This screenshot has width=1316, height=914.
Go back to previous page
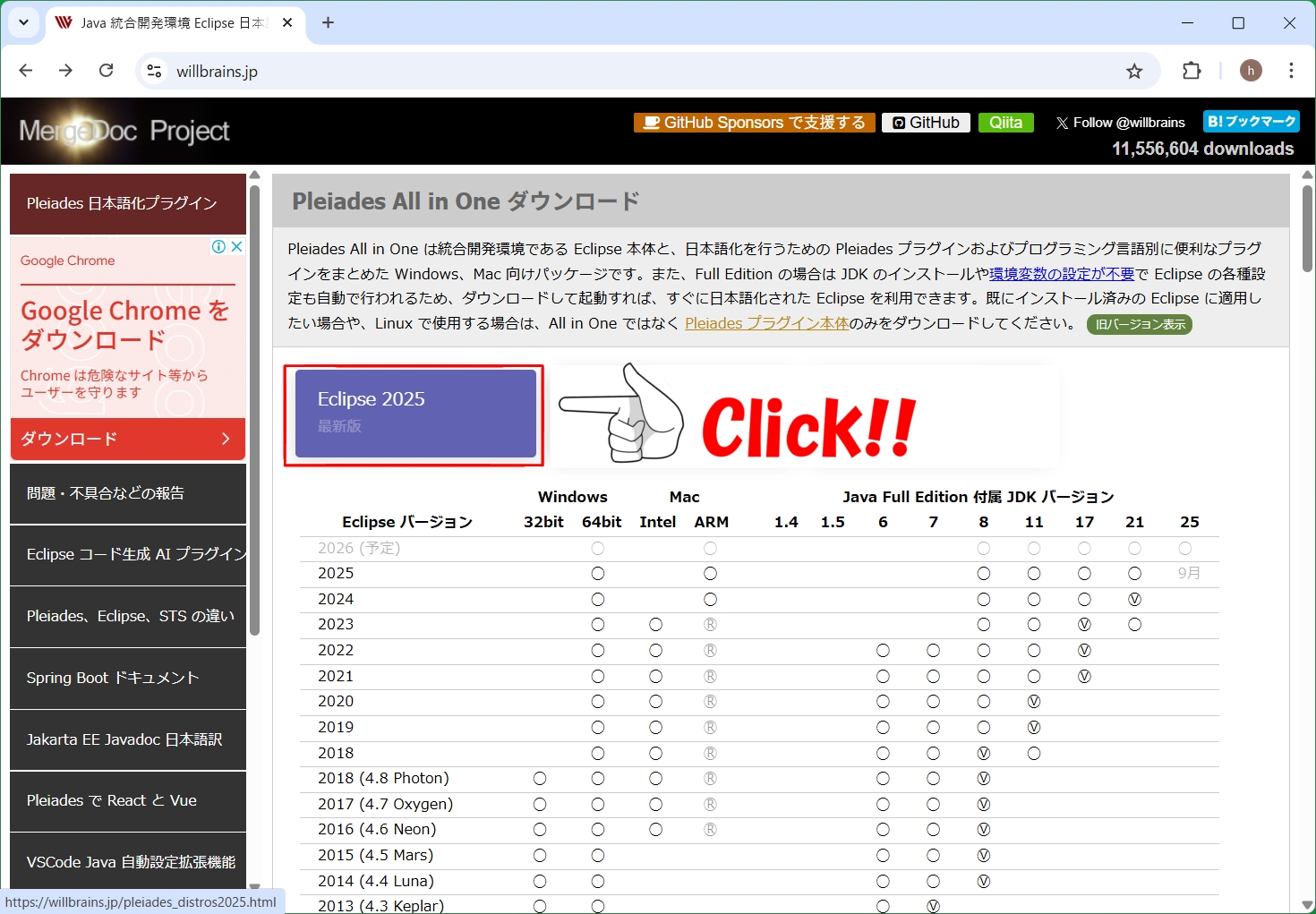coord(26,71)
